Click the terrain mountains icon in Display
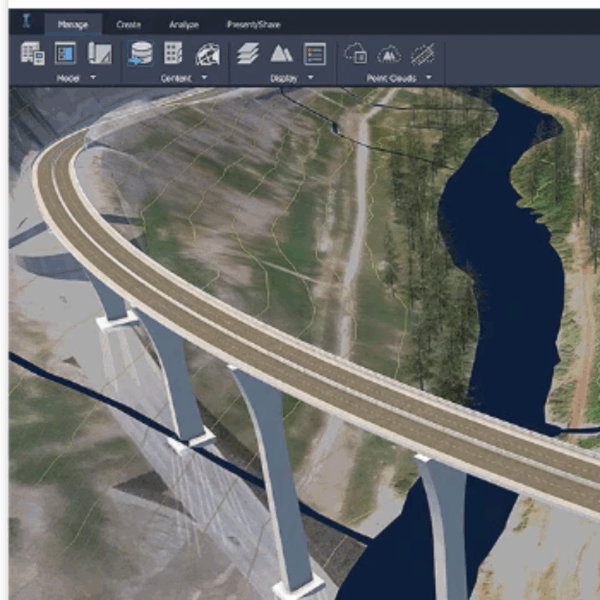The image size is (600, 600). pyautogui.click(x=281, y=54)
